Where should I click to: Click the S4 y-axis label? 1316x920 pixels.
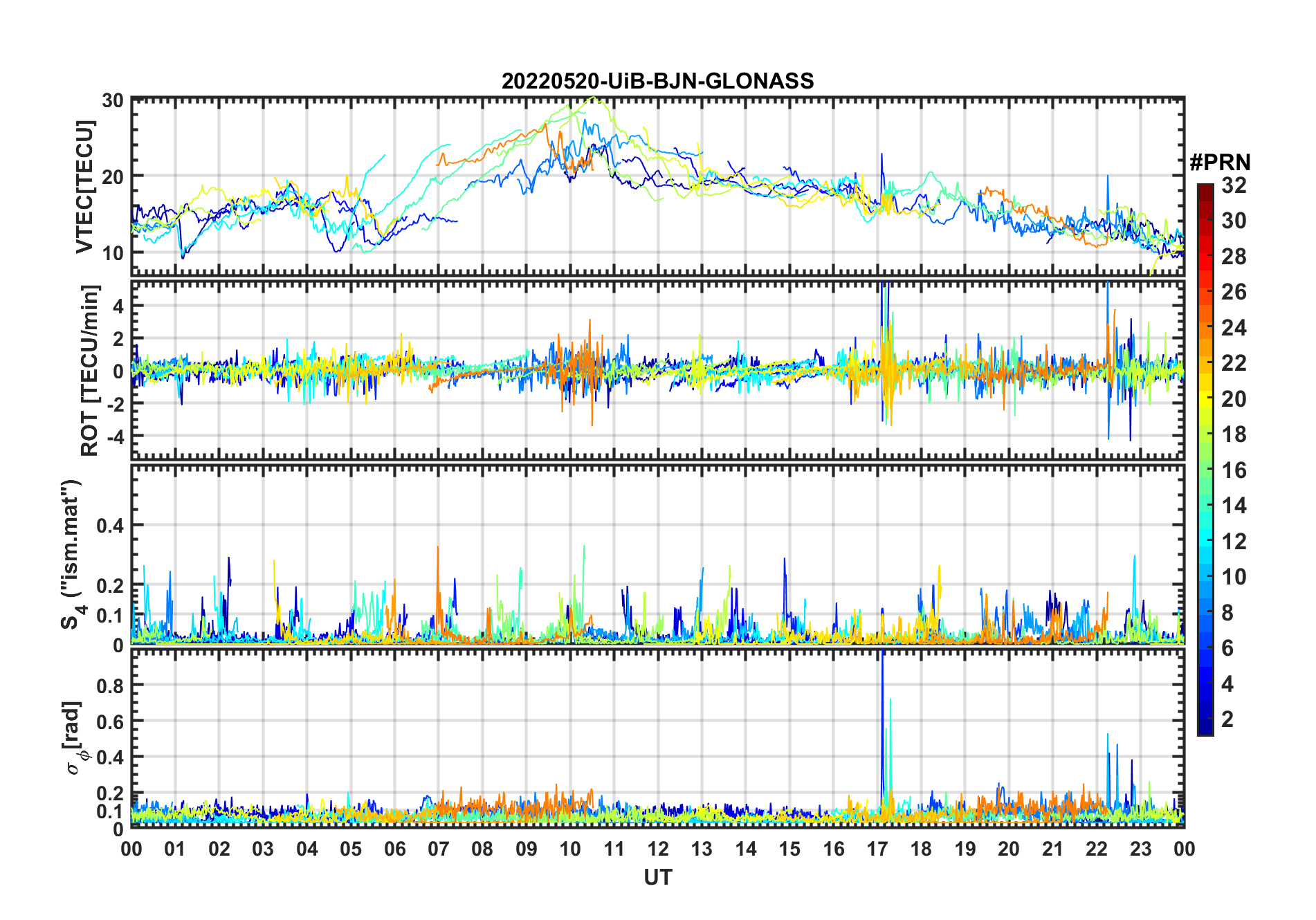[71, 555]
